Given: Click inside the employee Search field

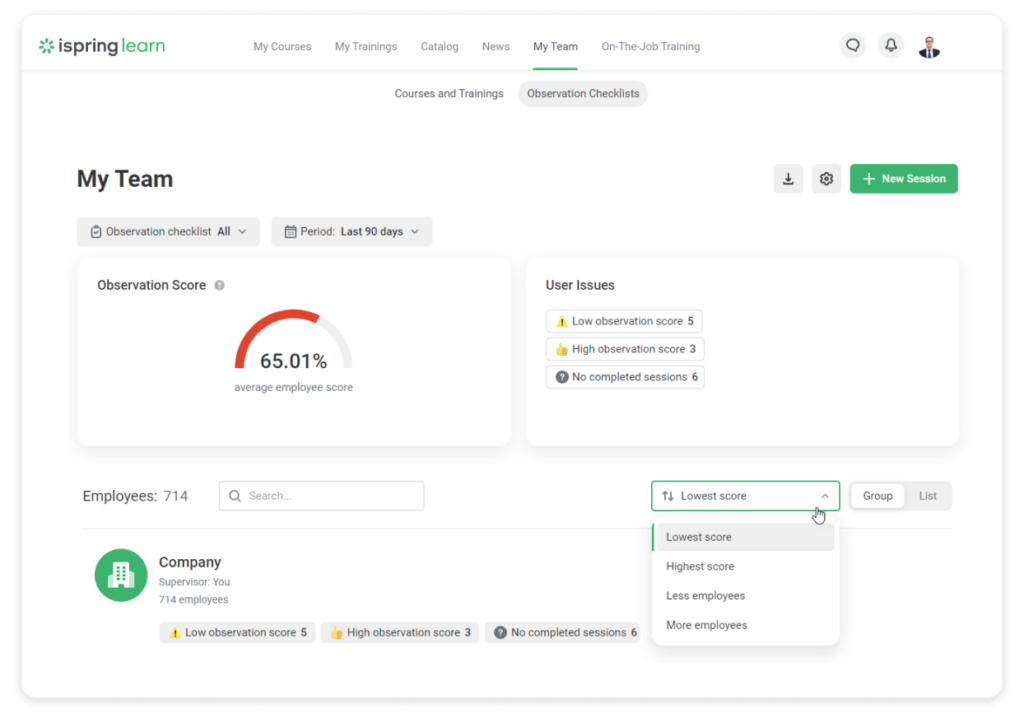Looking at the screenshot, I should coord(320,495).
